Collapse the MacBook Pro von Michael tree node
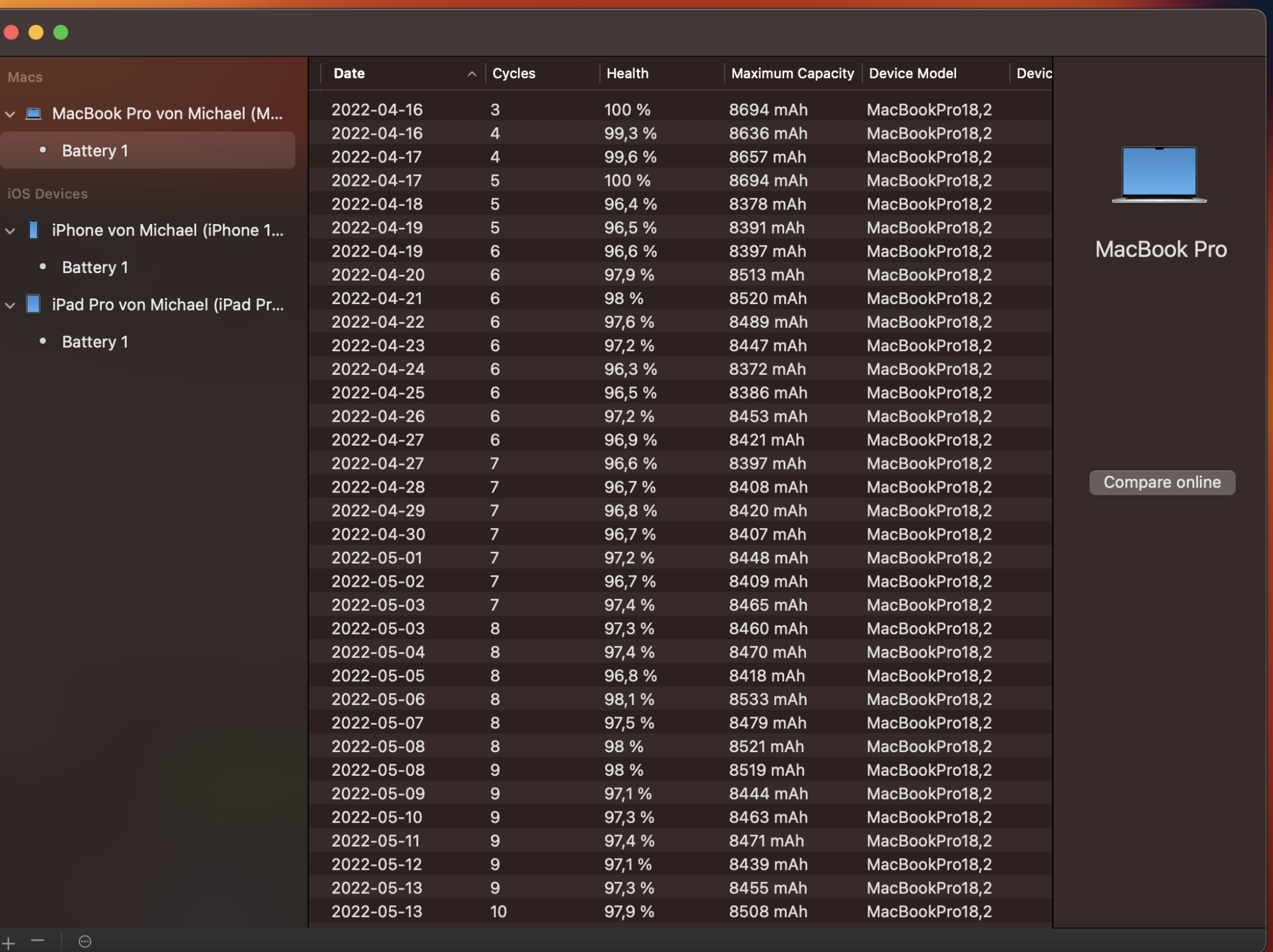The height and width of the screenshot is (952, 1273). [x=10, y=115]
